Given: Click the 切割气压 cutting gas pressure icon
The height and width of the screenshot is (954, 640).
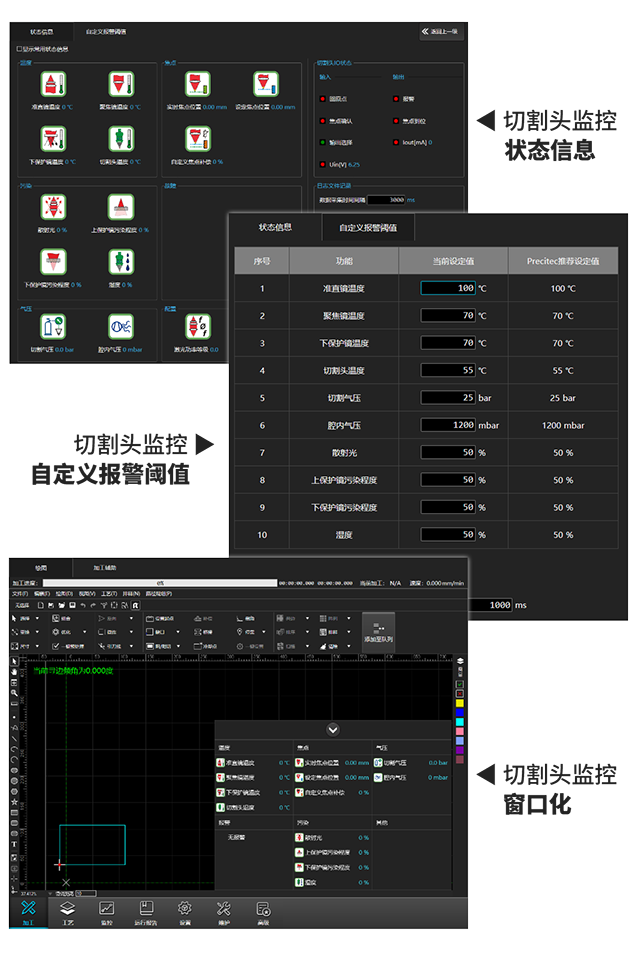Looking at the screenshot, I should point(52,326).
